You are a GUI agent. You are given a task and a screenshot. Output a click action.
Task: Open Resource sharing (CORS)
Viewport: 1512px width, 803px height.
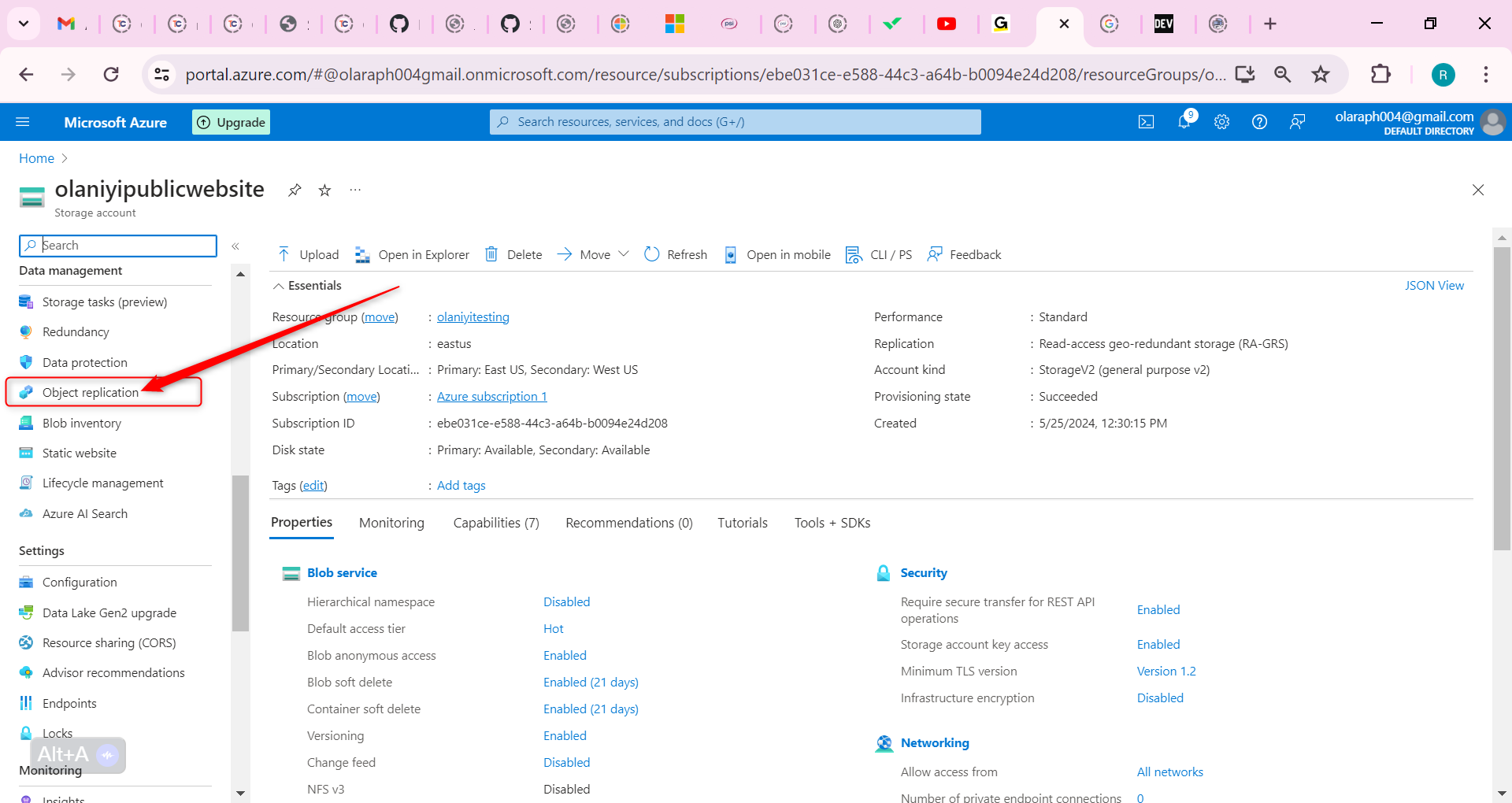109,643
